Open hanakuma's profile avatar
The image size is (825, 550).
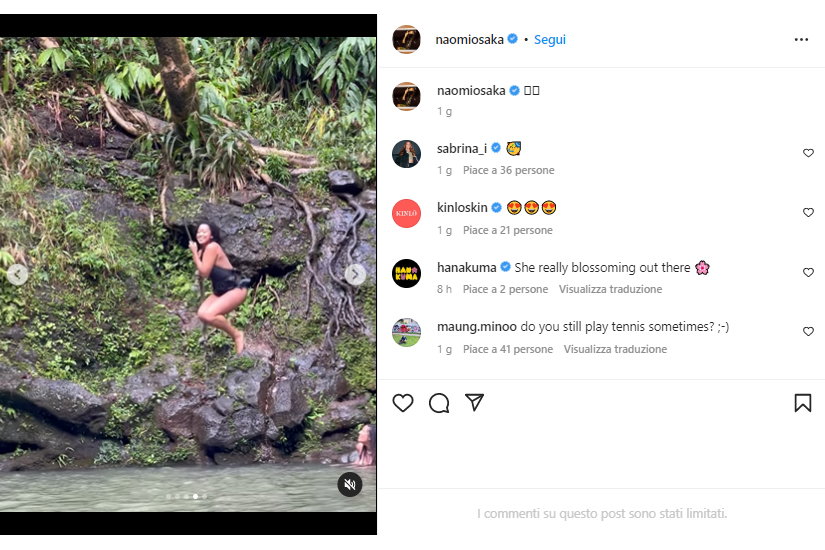(406, 273)
